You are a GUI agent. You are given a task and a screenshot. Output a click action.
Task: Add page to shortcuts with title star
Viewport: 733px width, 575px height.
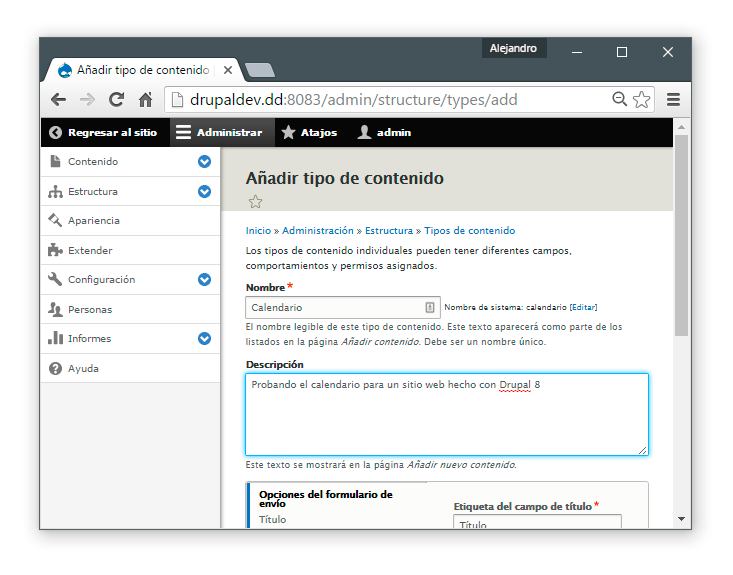coord(255,202)
